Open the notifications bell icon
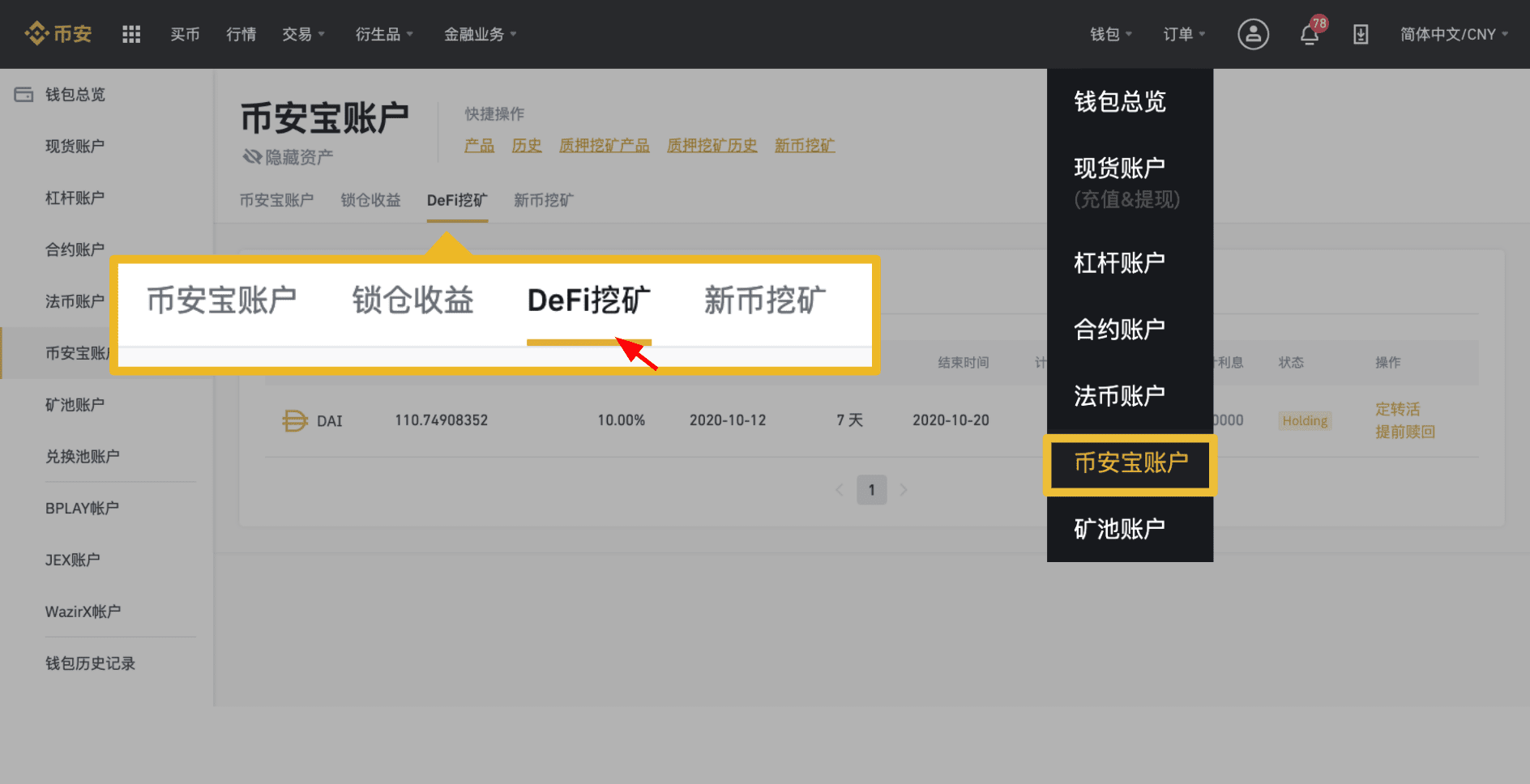This screenshot has height=784, width=1530. 1310,35
